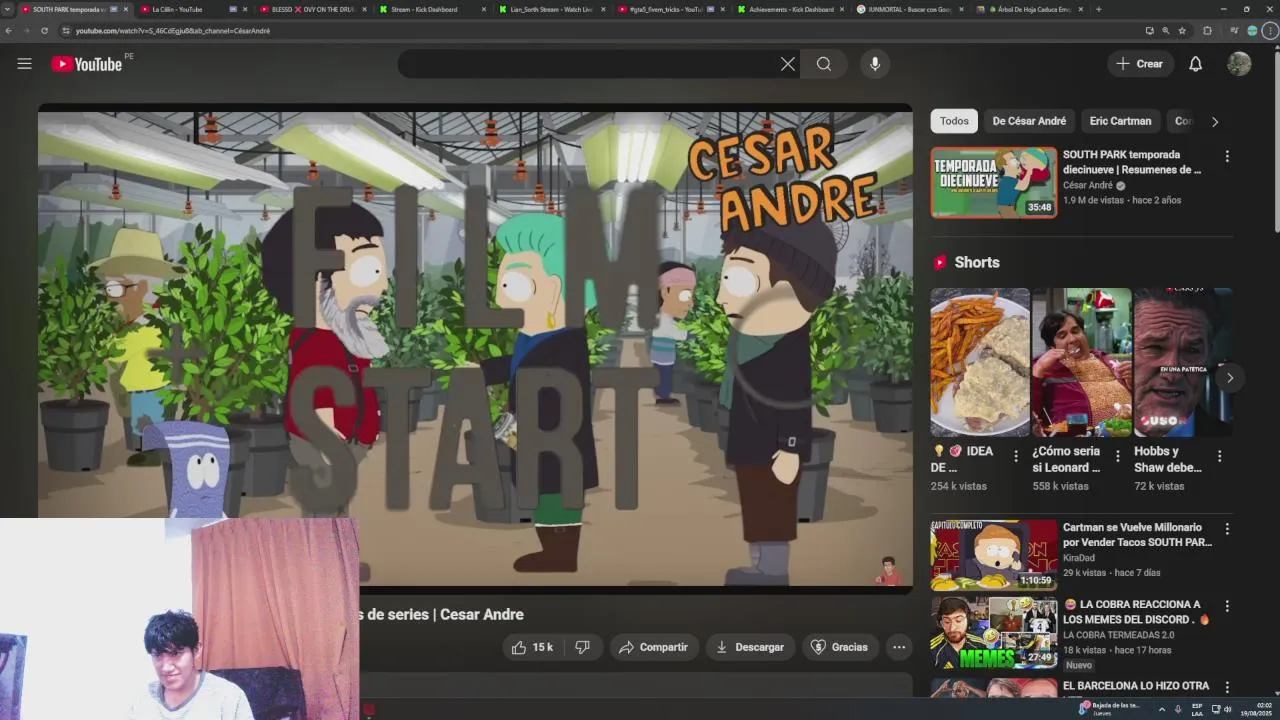Open EL BARCELONA LO HIZO OTRA video title

pyautogui.click(x=1136, y=686)
